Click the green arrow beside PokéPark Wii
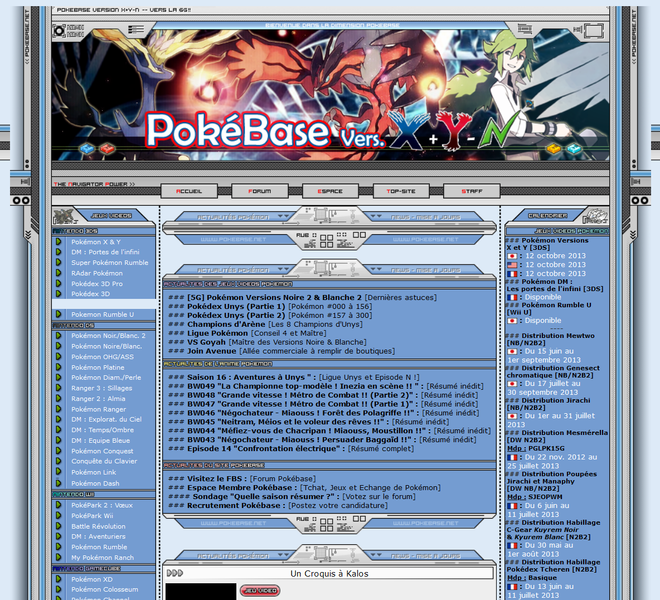 coord(59,515)
